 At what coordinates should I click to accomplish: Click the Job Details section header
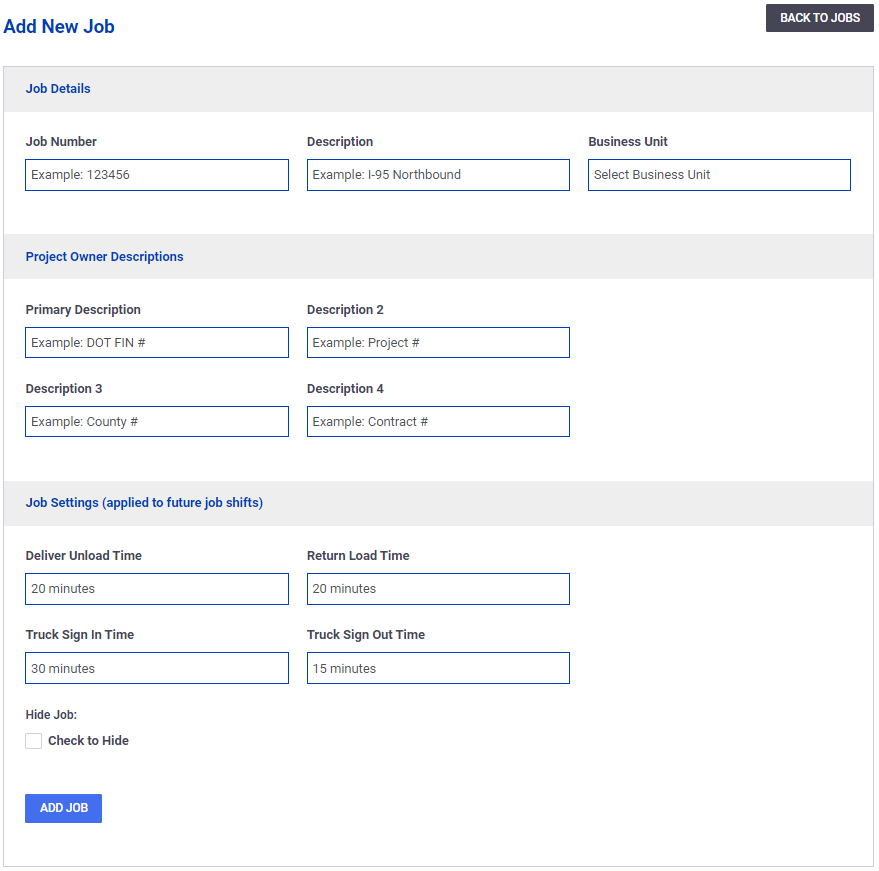pyautogui.click(x=58, y=89)
